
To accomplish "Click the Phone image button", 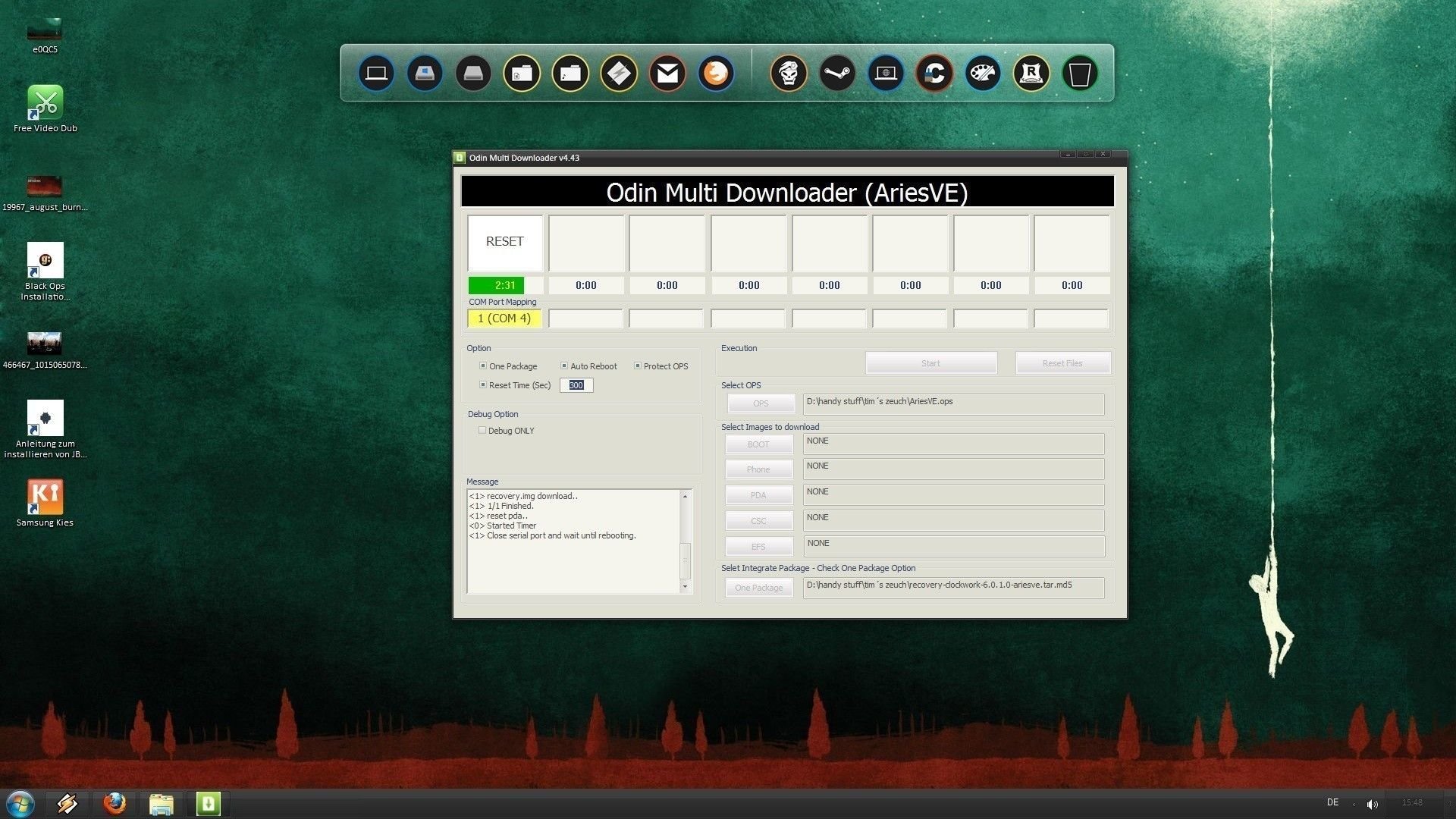I will [758, 469].
